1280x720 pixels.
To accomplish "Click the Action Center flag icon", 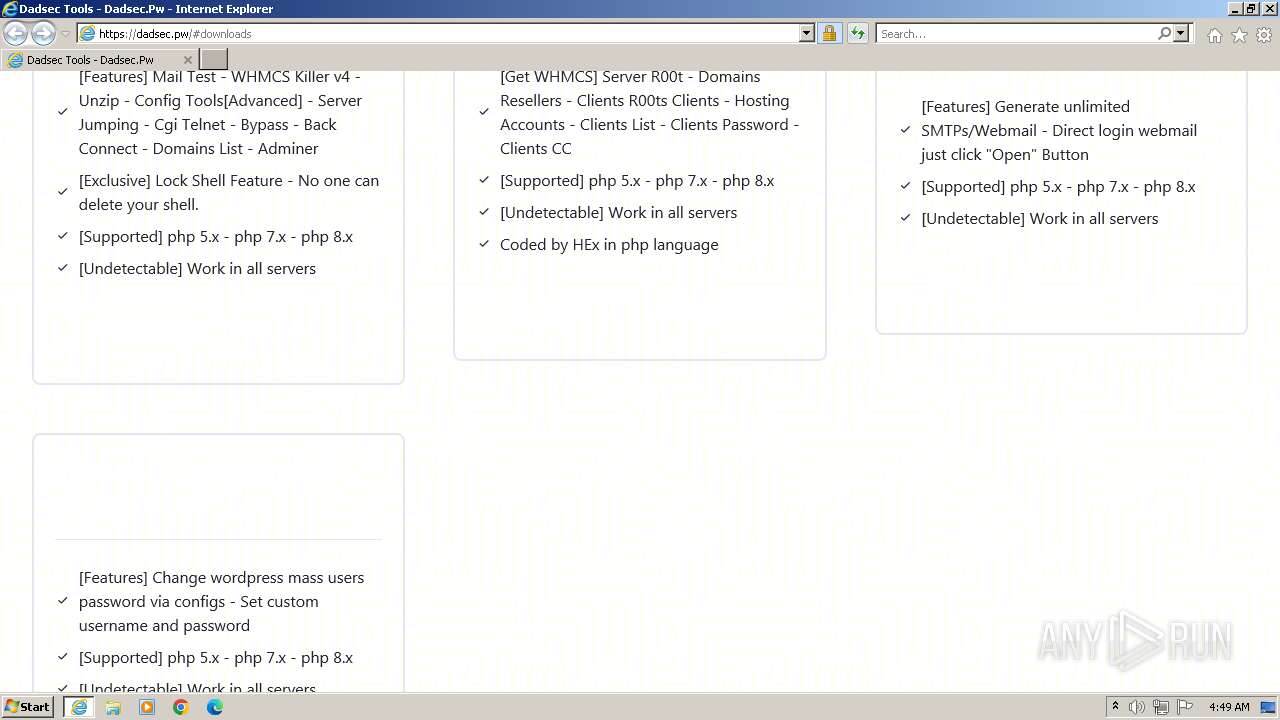I will [x=1185, y=707].
